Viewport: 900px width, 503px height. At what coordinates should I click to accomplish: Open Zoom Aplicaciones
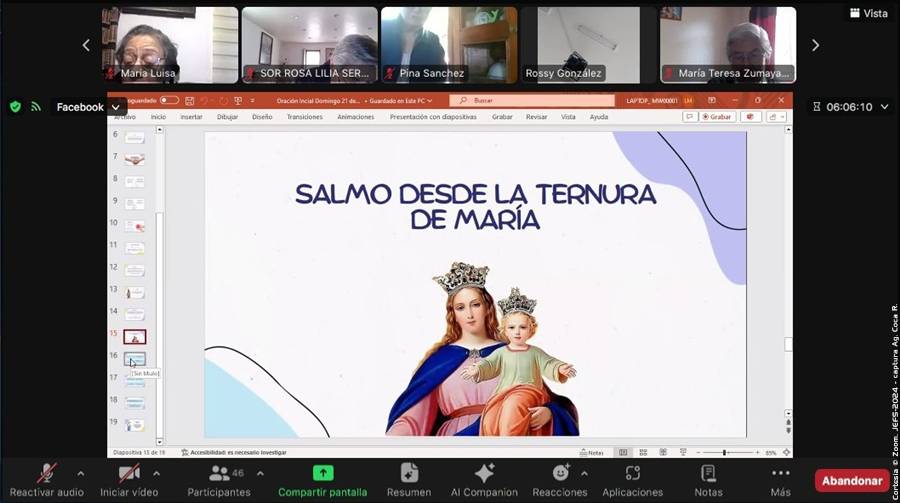click(x=633, y=481)
